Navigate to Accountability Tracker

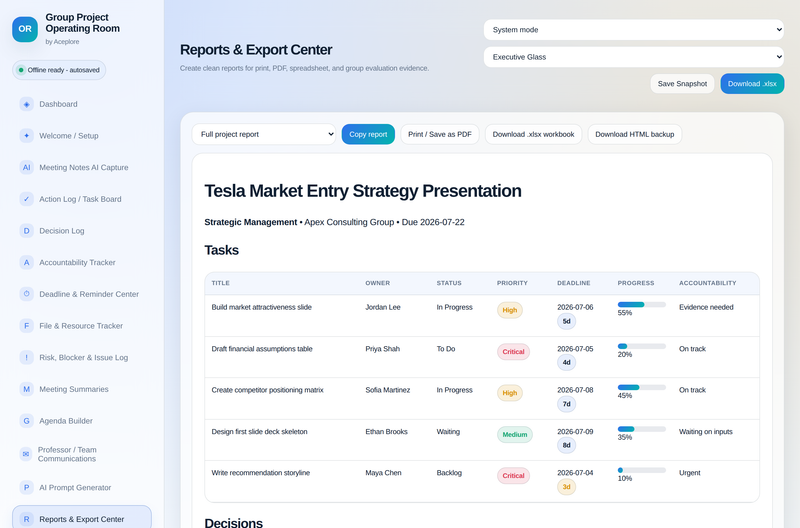coord(82,262)
